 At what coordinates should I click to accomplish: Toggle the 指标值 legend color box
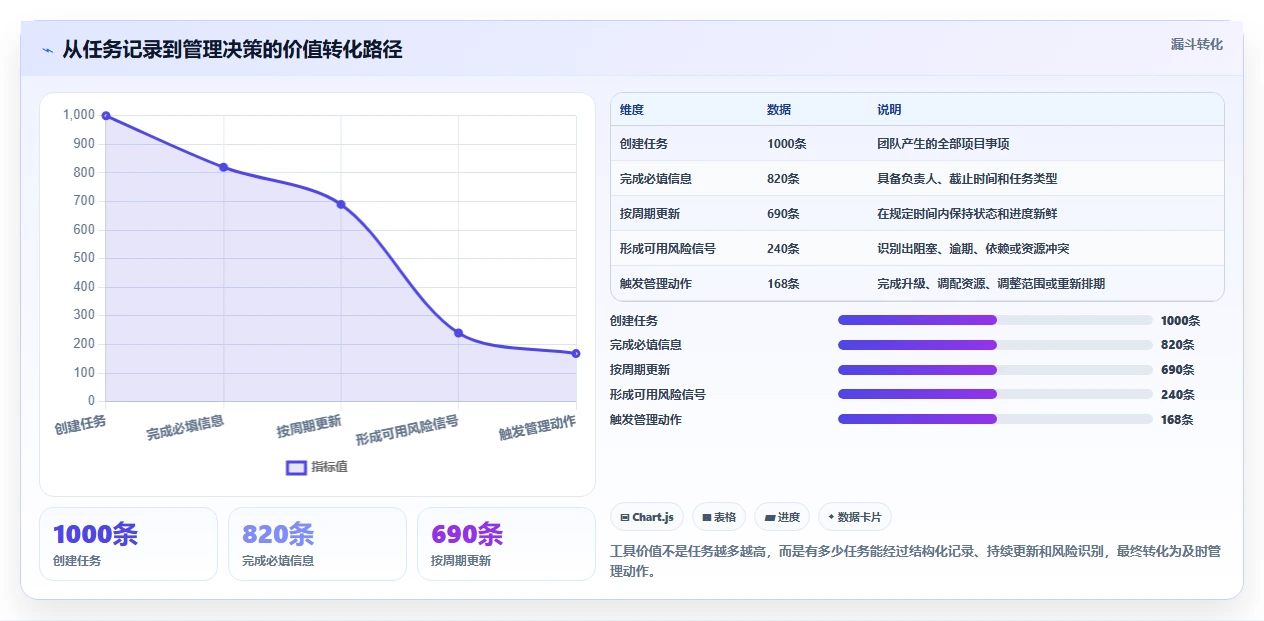(x=296, y=467)
